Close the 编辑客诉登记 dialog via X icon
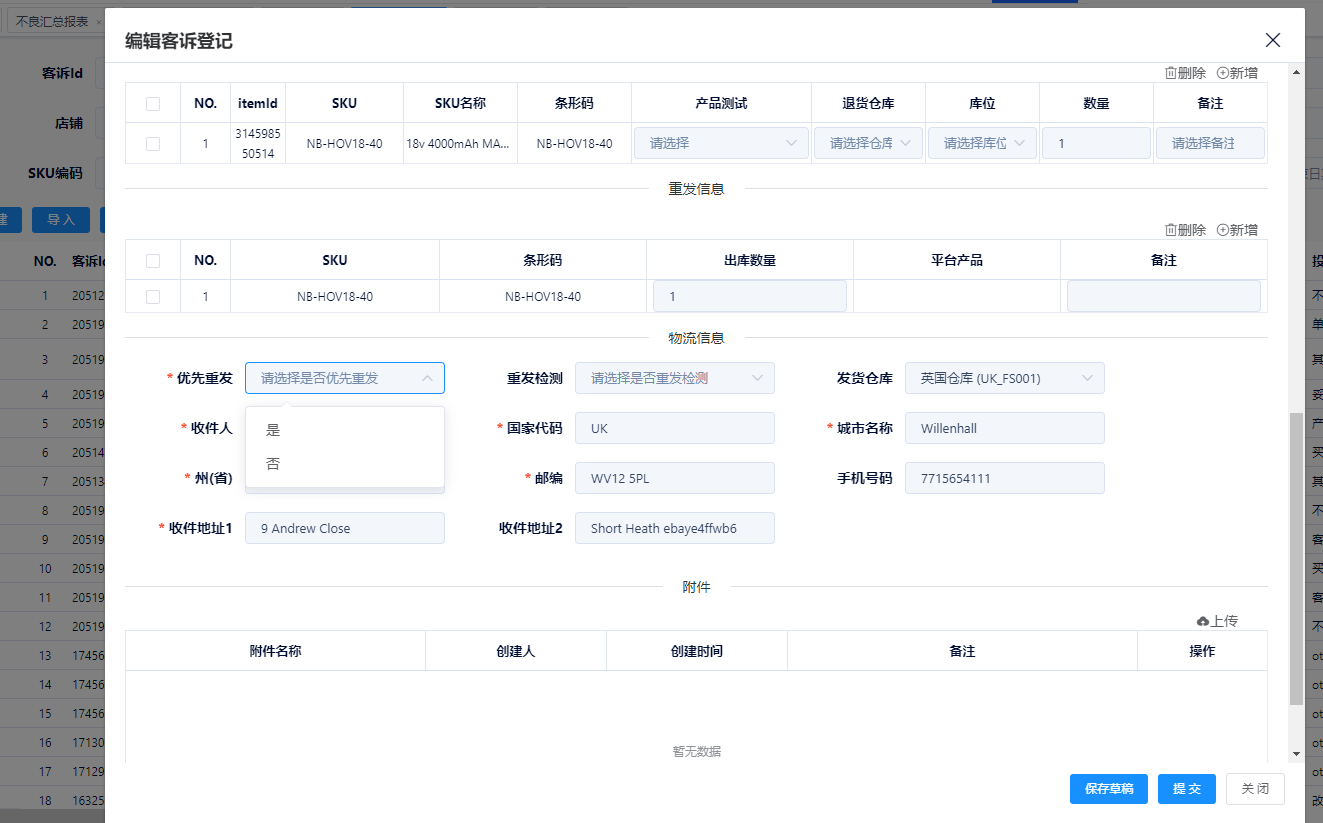Viewport: 1323px width, 823px height. click(x=1272, y=40)
